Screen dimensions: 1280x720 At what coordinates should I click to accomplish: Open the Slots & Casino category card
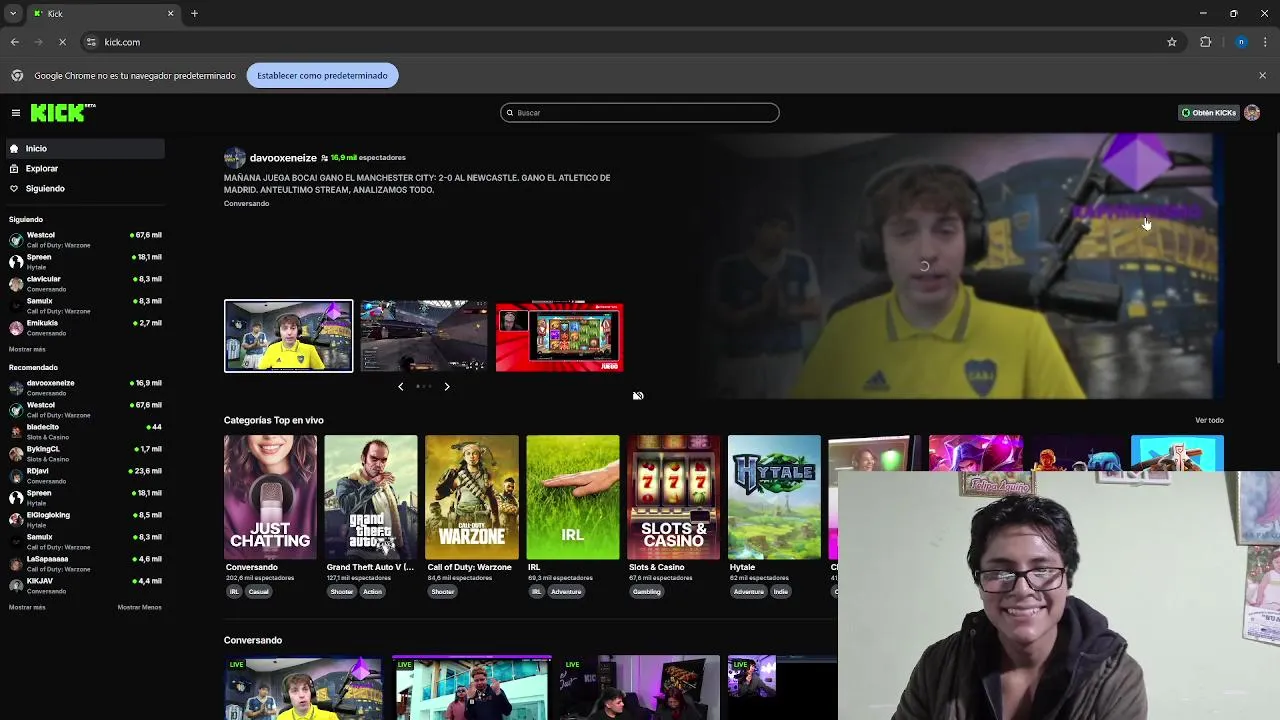point(673,497)
